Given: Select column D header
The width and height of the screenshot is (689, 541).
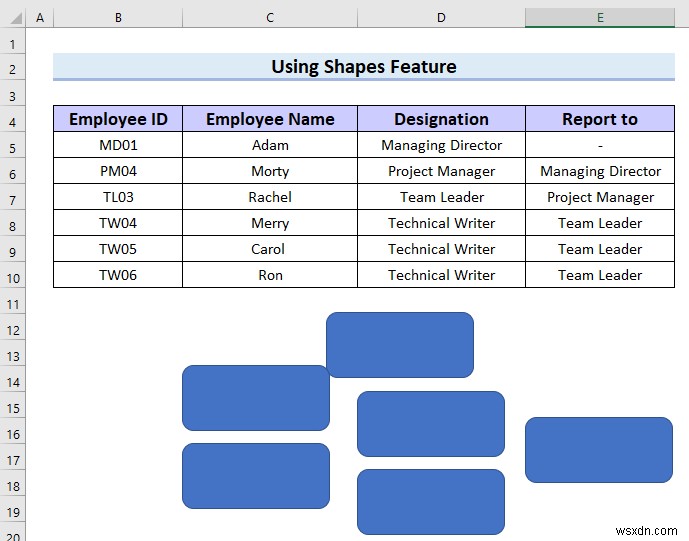Looking at the screenshot, I should click(441, 18).
